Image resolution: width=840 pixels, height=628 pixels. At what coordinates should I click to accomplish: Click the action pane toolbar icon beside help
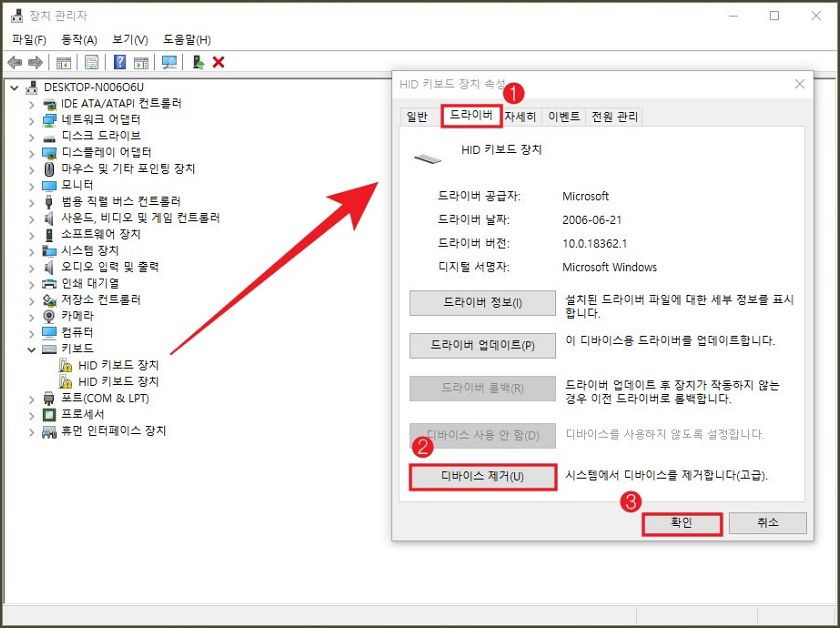[141, 63]
